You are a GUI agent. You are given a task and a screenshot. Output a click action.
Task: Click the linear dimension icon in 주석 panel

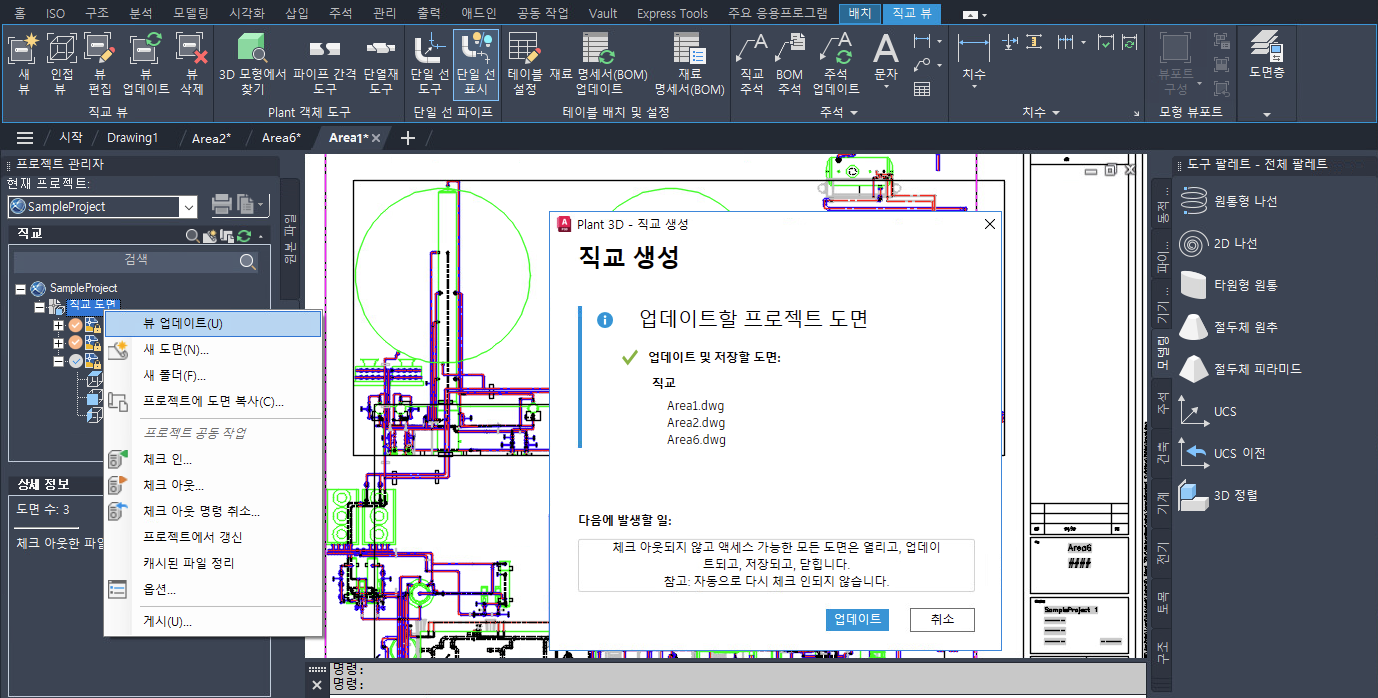922,41
